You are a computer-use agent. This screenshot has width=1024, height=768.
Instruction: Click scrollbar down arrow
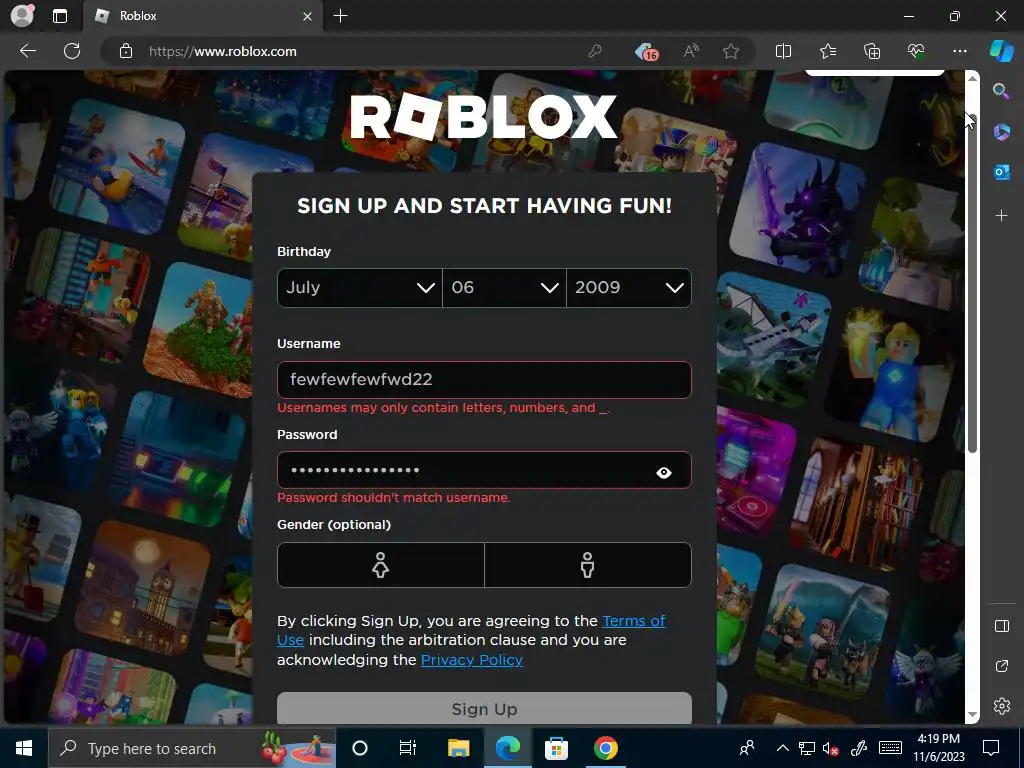[x=972, y=715]
